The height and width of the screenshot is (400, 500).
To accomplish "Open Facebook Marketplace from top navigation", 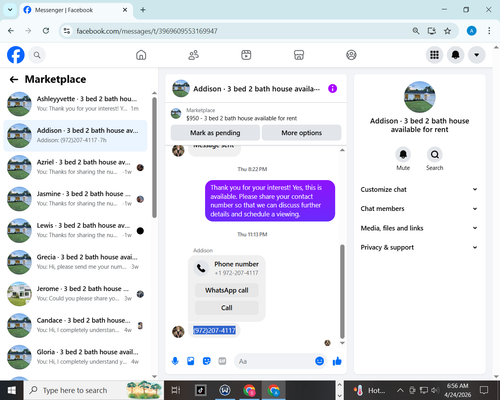I will click(299, 55).
